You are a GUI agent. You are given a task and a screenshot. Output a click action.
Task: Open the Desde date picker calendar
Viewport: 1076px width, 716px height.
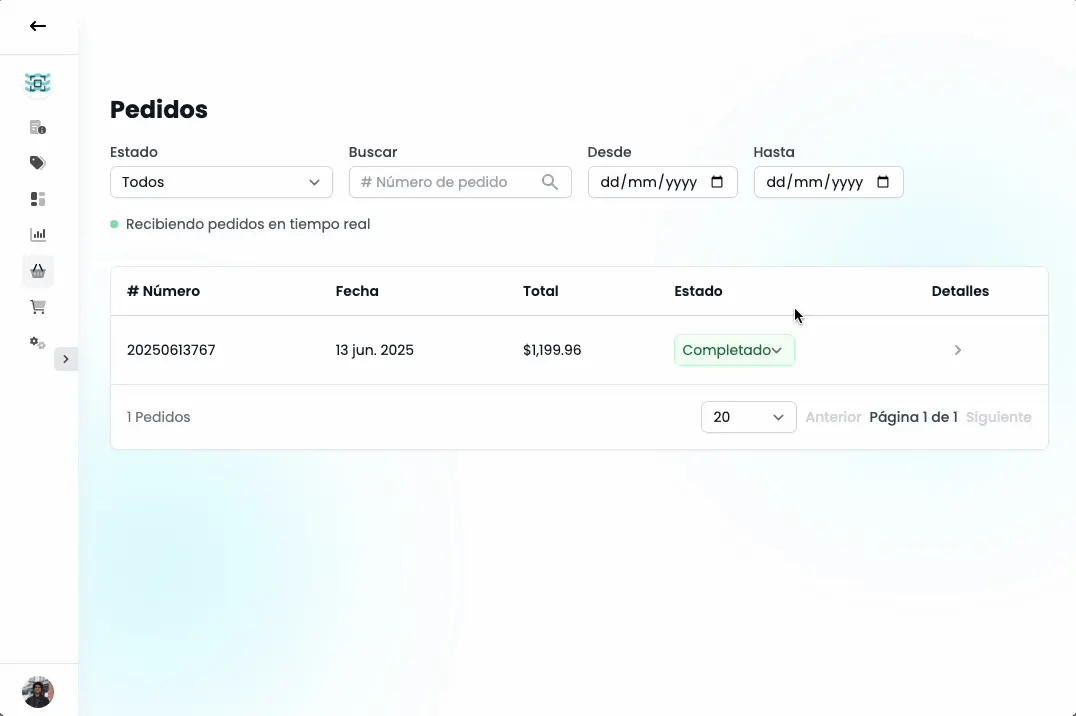tap(717, 182)
